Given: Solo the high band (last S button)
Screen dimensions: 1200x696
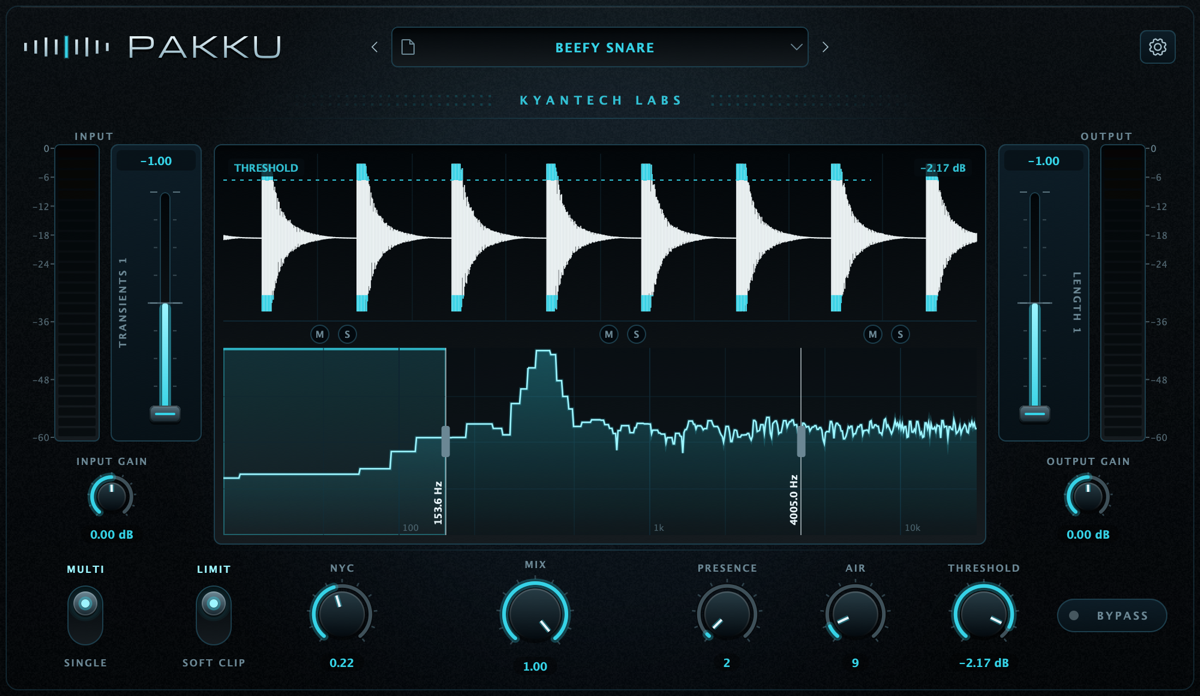Looking at the screenshot, I should pyautogui.click(x=900, y=334).
